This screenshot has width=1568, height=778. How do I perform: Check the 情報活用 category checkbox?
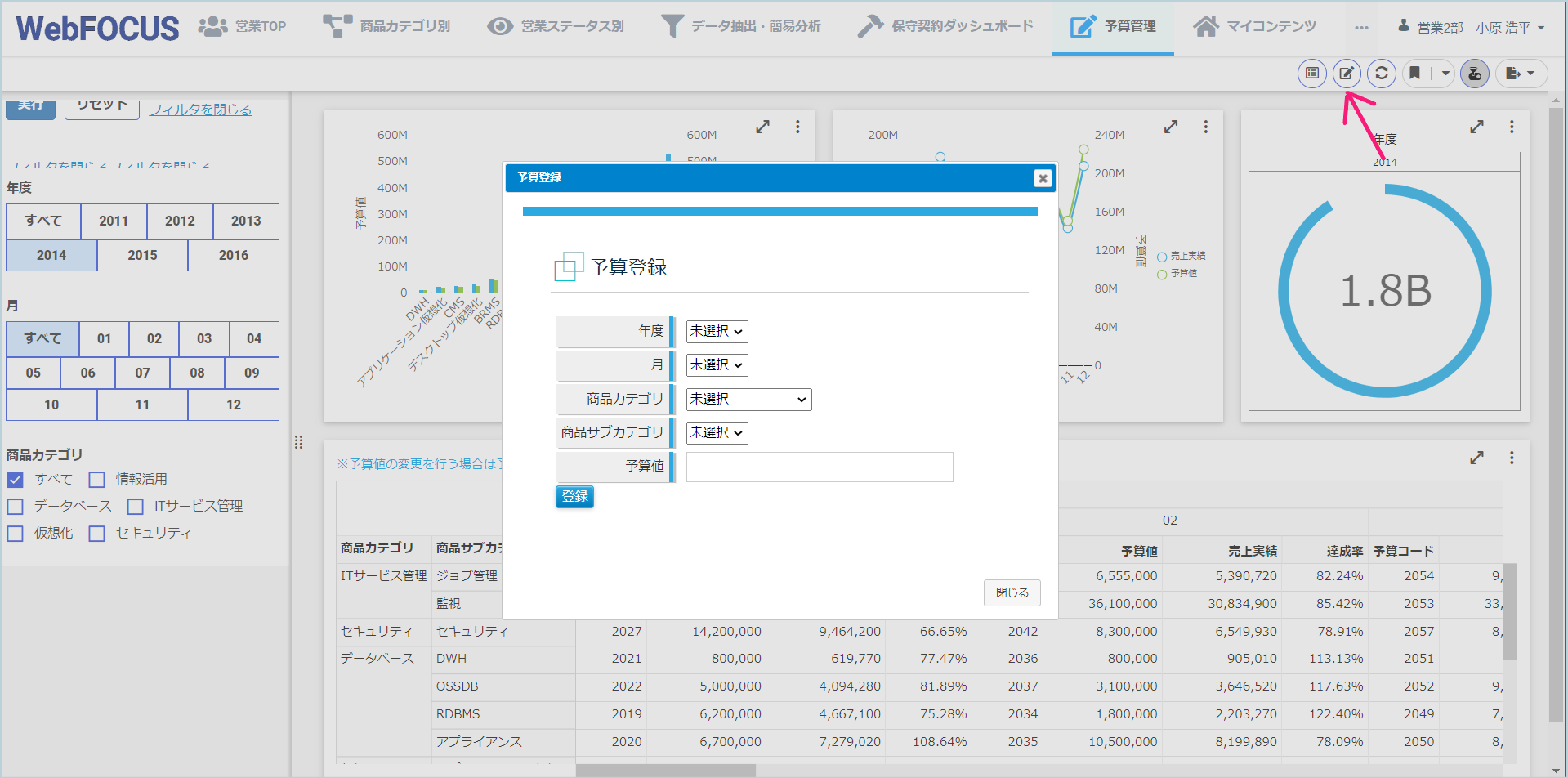[97, 480]
